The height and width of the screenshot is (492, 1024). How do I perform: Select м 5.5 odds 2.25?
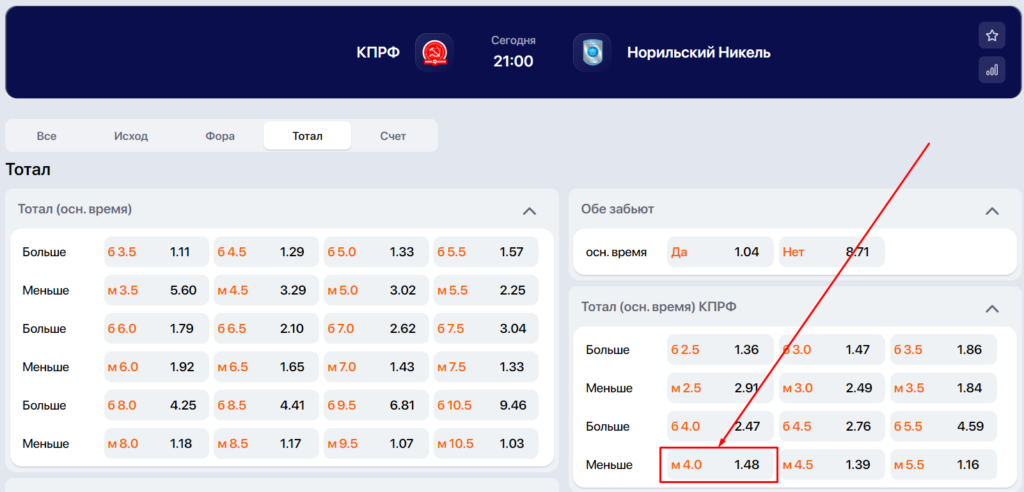(x=486, y=290)
